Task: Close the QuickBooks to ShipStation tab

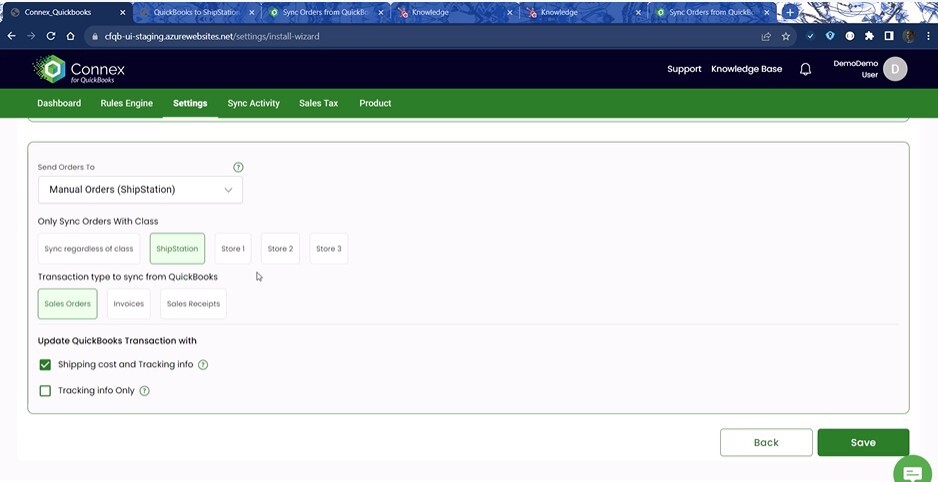Action: pyautogui.click(x=251, y=12)
